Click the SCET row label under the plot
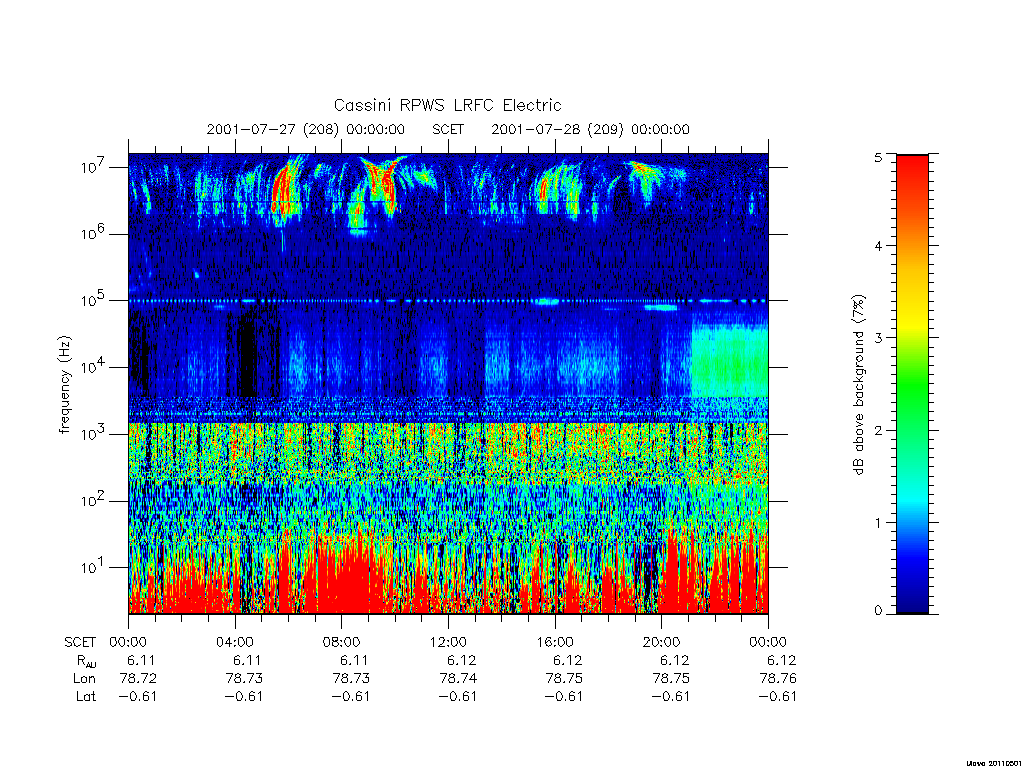This screenshot has width=1024, height=768. (80, 642)
